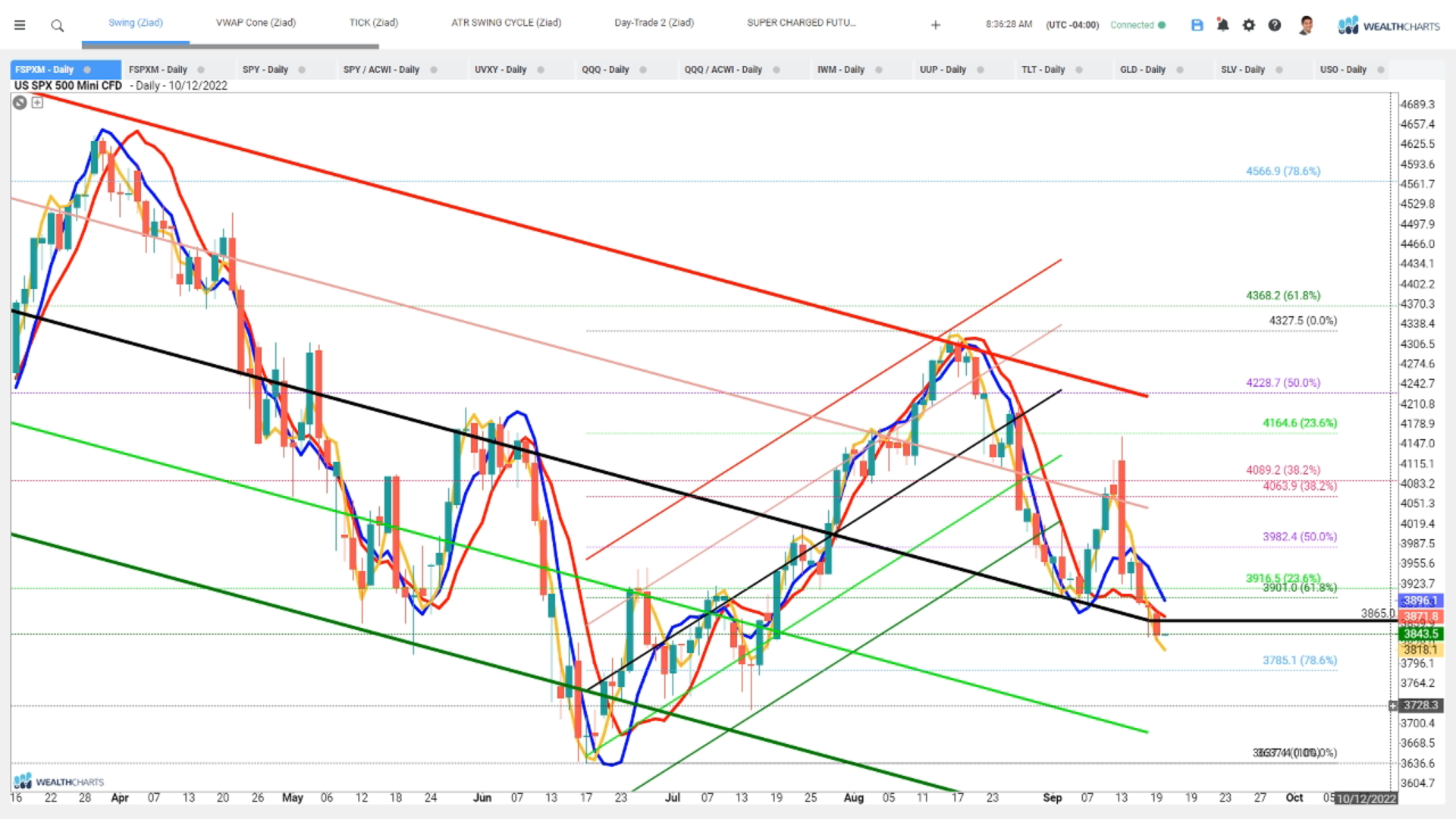
Task: Click the Connected status label
Action: tap(1131, 25)
